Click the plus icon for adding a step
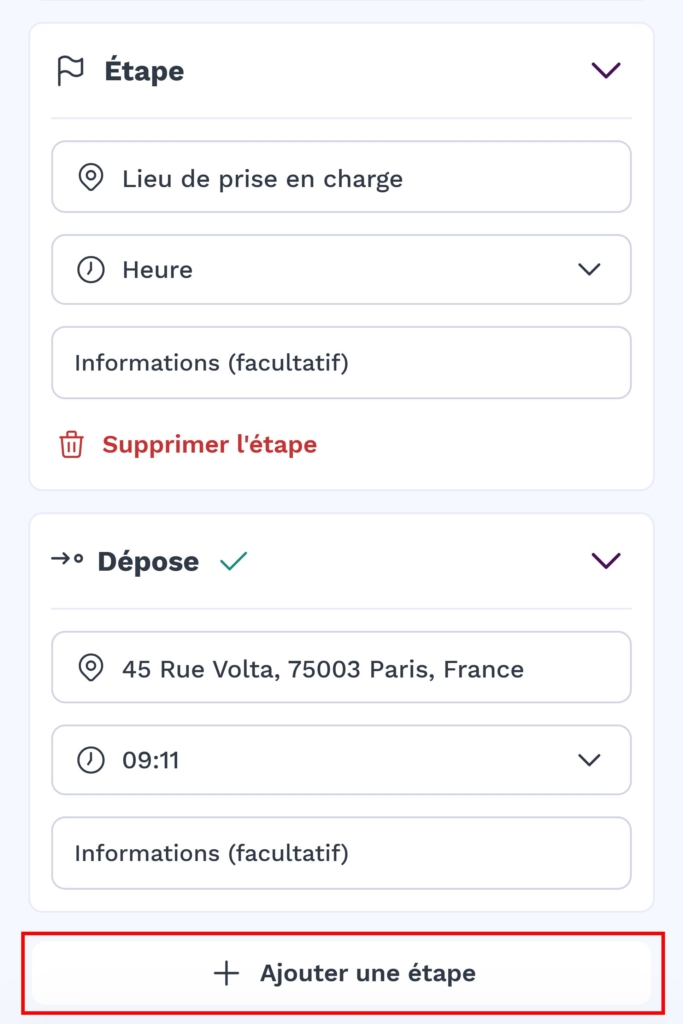683x1024 pixels. click(227, 973)
